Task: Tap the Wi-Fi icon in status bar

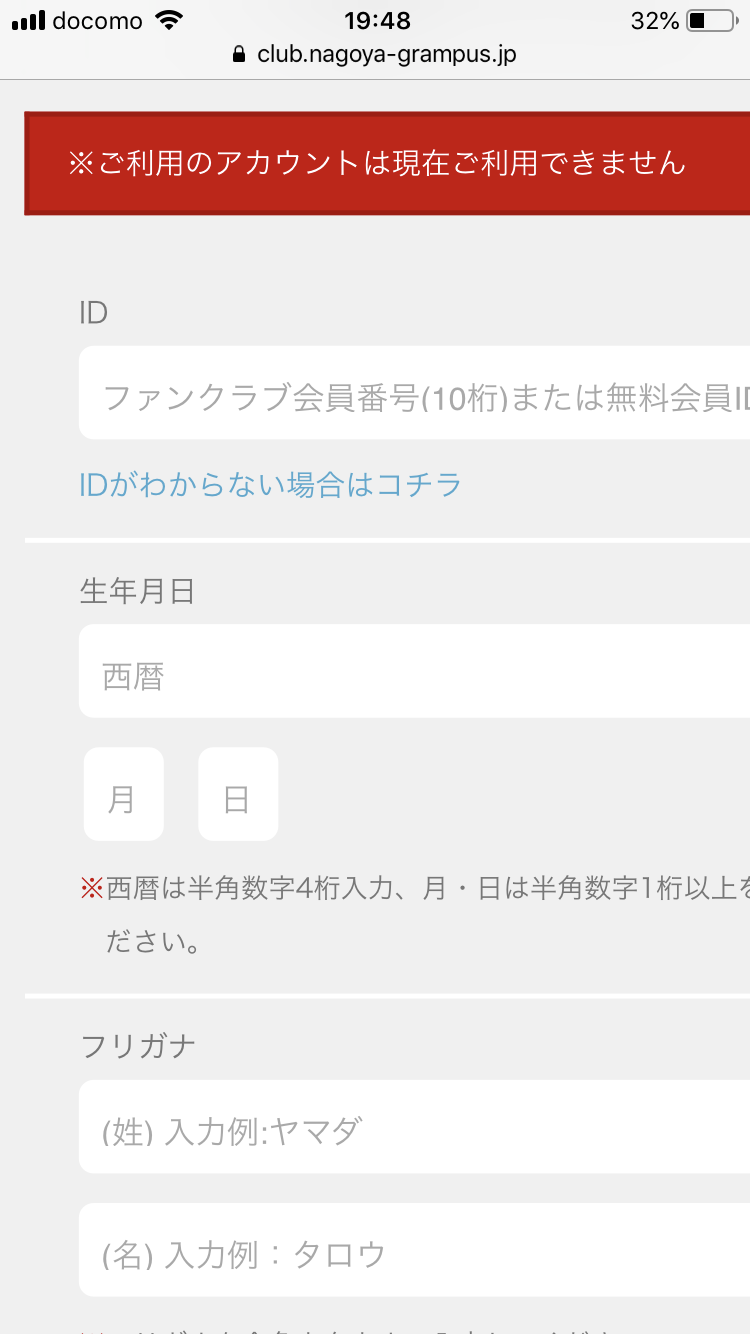Action: [170, 21]
